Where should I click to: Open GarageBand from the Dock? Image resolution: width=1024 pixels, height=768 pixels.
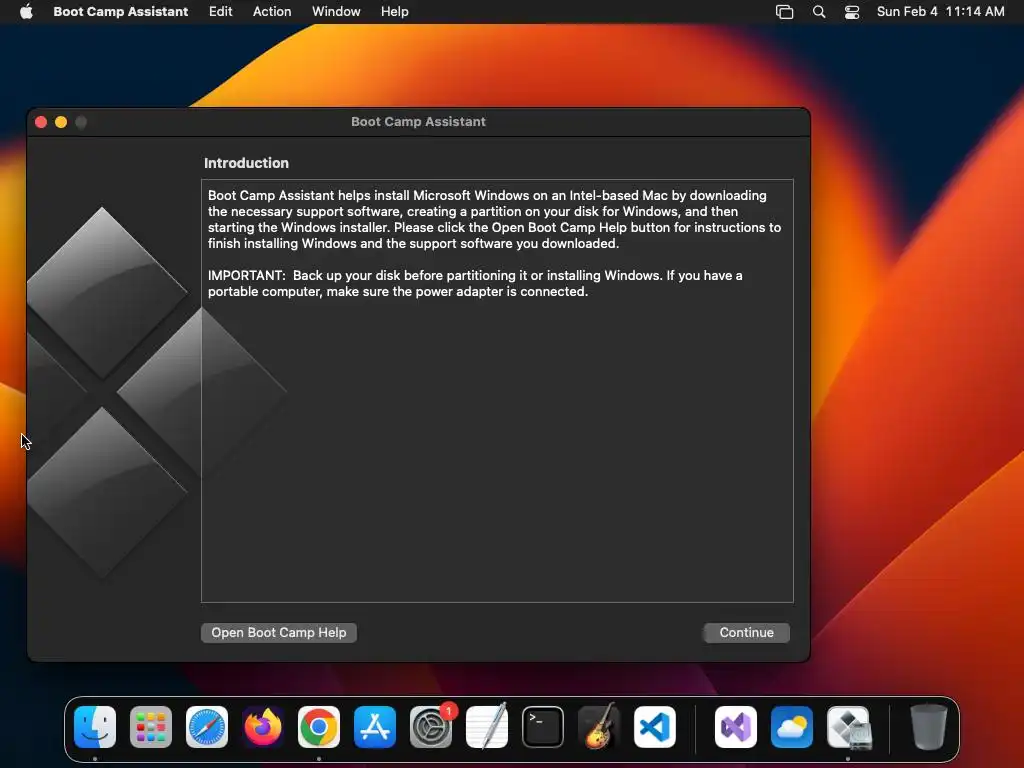pyautogui.click(x=599, y=727)
